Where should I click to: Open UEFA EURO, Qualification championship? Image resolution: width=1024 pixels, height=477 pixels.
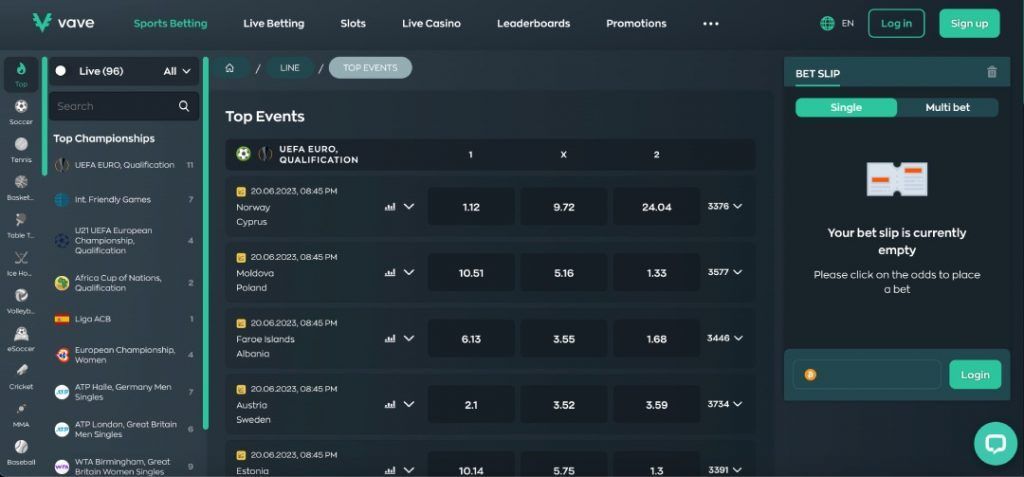[x=123, y=165]
